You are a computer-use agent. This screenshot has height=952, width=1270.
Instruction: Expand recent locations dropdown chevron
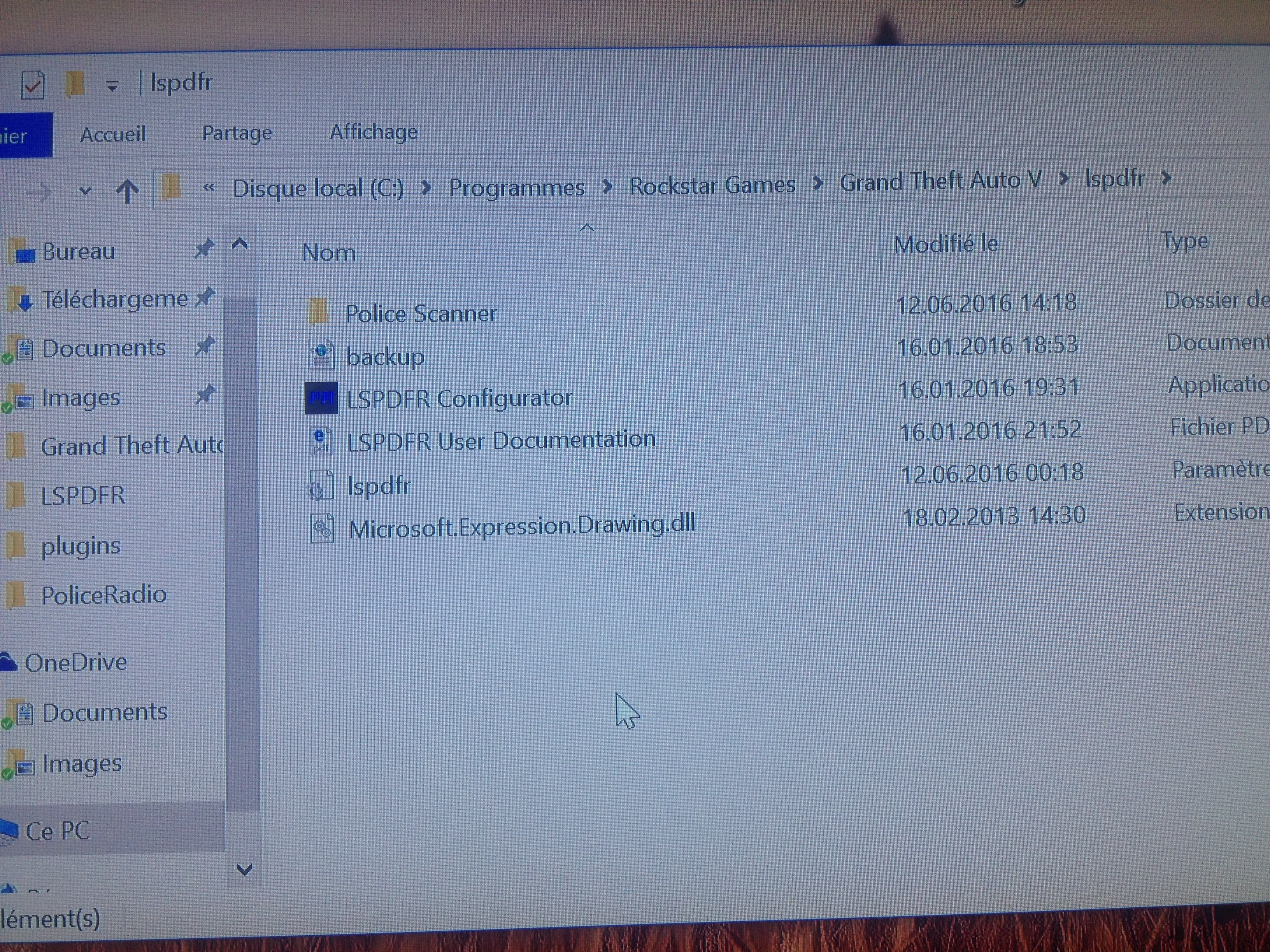[x=85, y=191]
